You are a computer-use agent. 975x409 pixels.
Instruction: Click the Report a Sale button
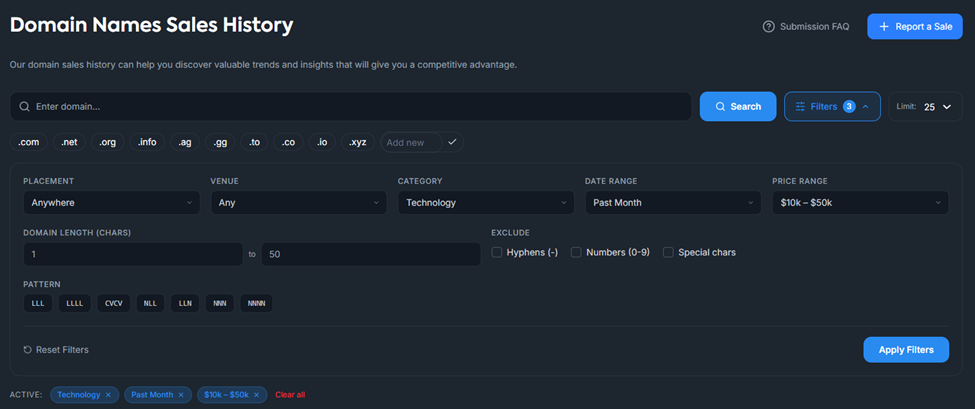pyautogui.click(x=914, y=27)
